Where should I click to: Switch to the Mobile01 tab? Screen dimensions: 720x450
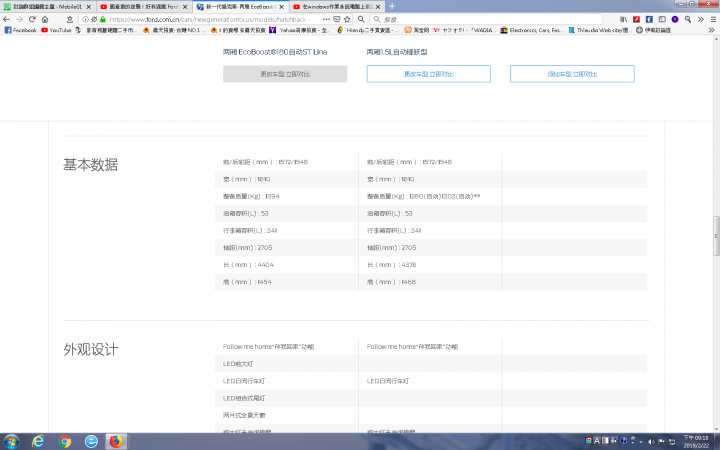48,6
